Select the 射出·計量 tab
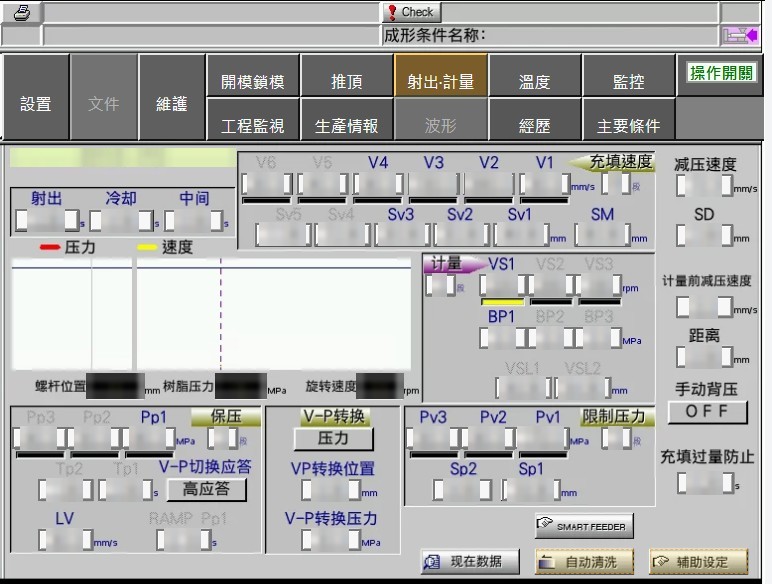The image size is (772, 584). [441, 75]
